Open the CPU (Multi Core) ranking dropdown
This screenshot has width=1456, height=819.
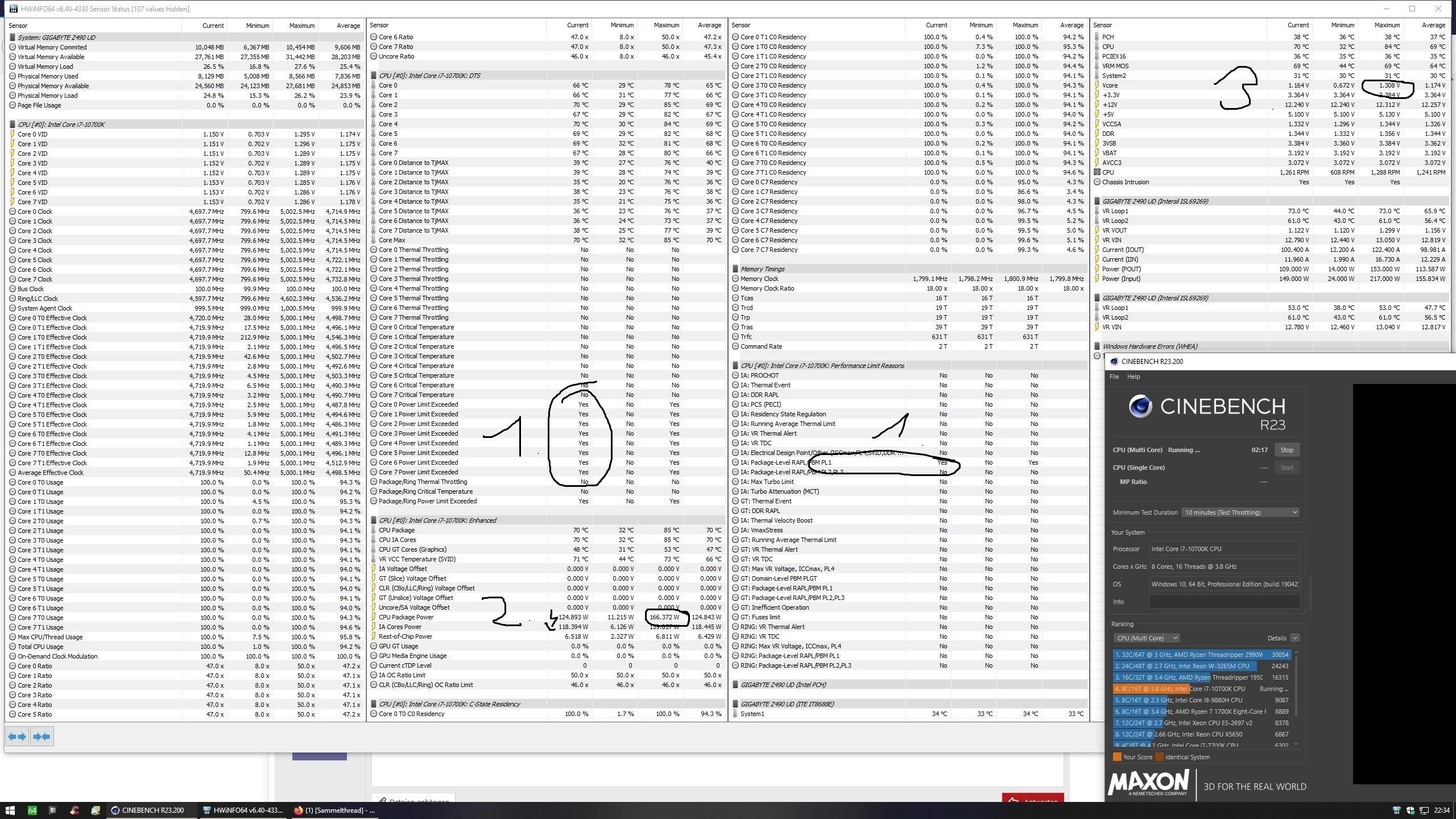point(1147,638)
